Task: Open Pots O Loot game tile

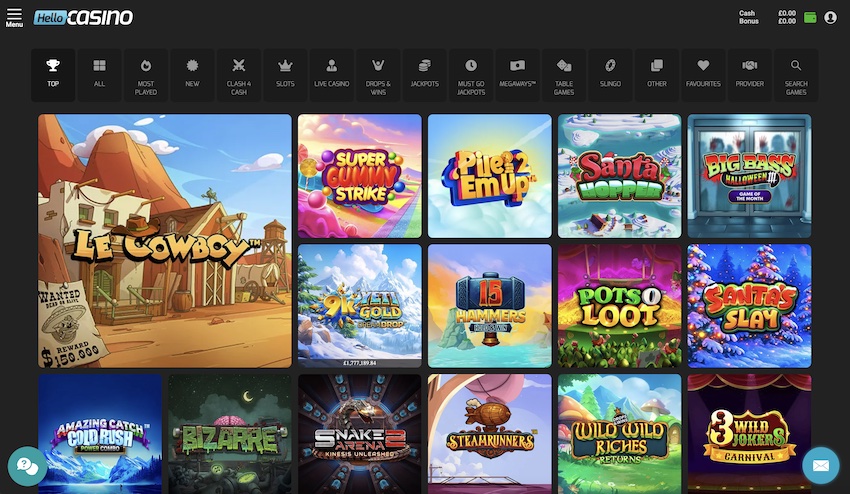Action: (620, 306)
